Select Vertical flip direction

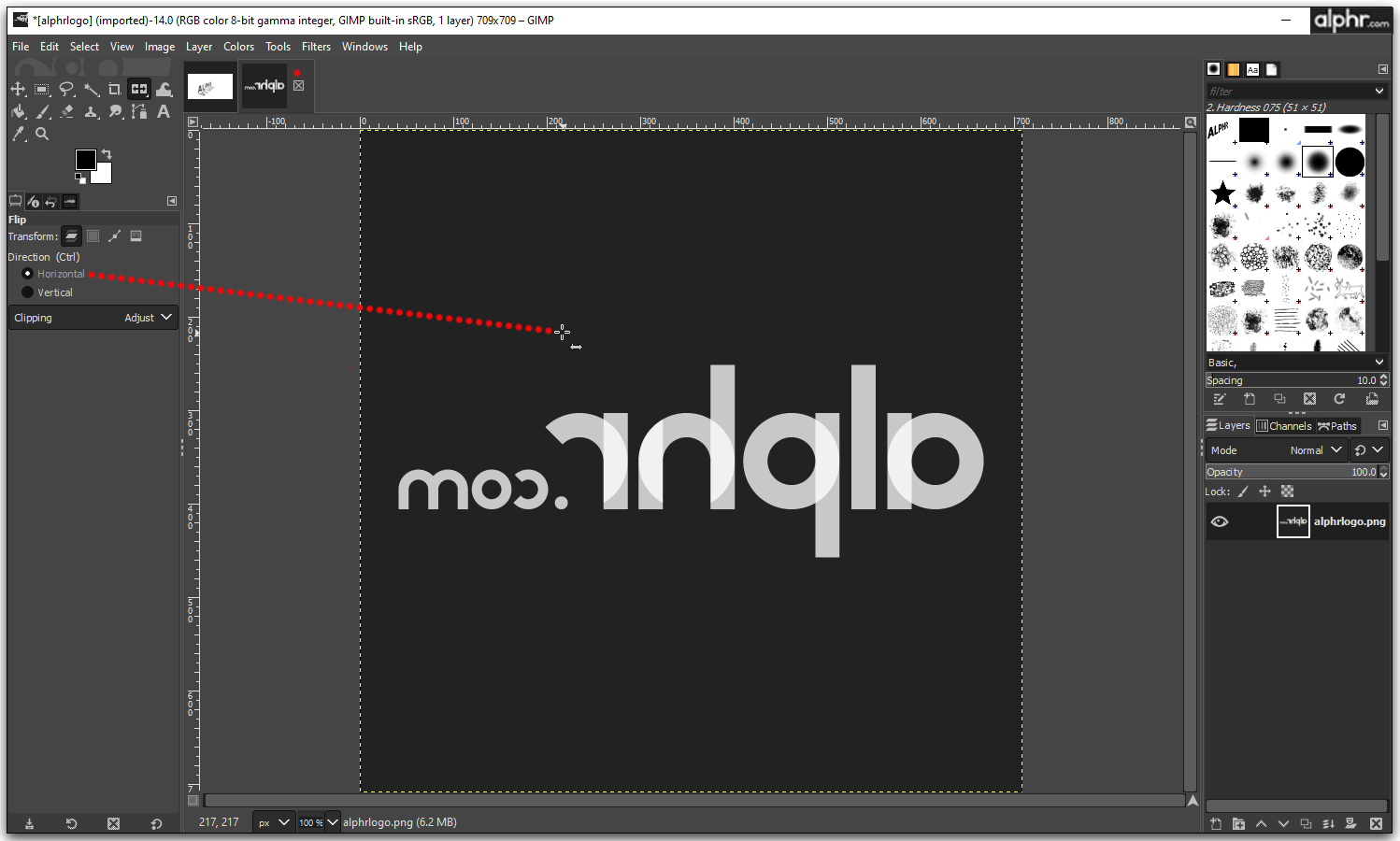[x=48, y=292]
